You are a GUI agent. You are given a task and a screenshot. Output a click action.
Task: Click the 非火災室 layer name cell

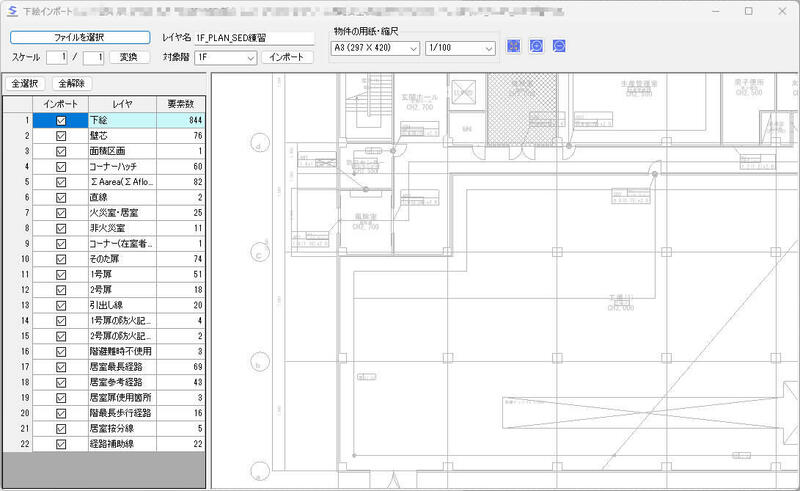tap(122, 228)
